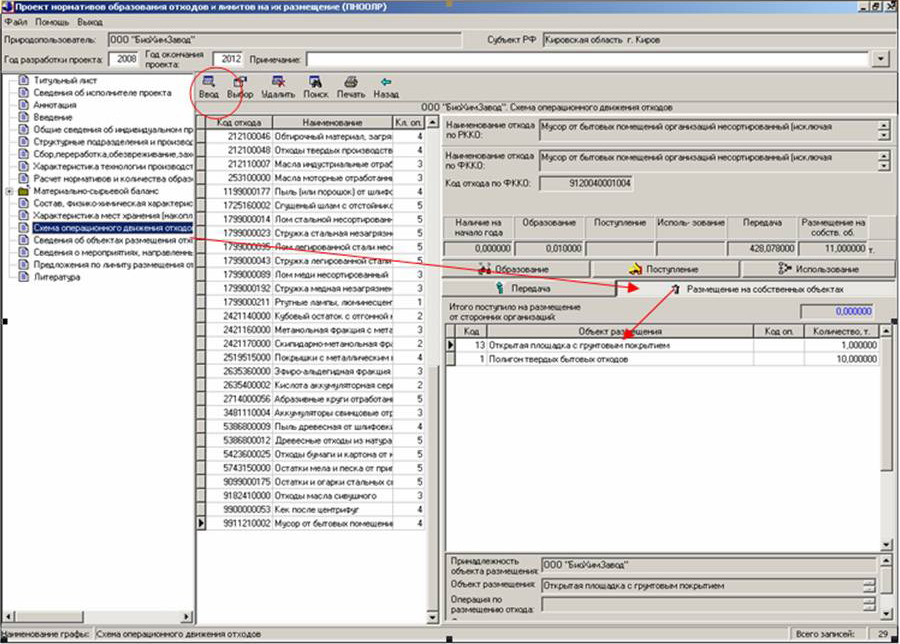The width and height of the screenshot is (900, 644).
Task: Click the Образование button
Action: pos(515,269)
